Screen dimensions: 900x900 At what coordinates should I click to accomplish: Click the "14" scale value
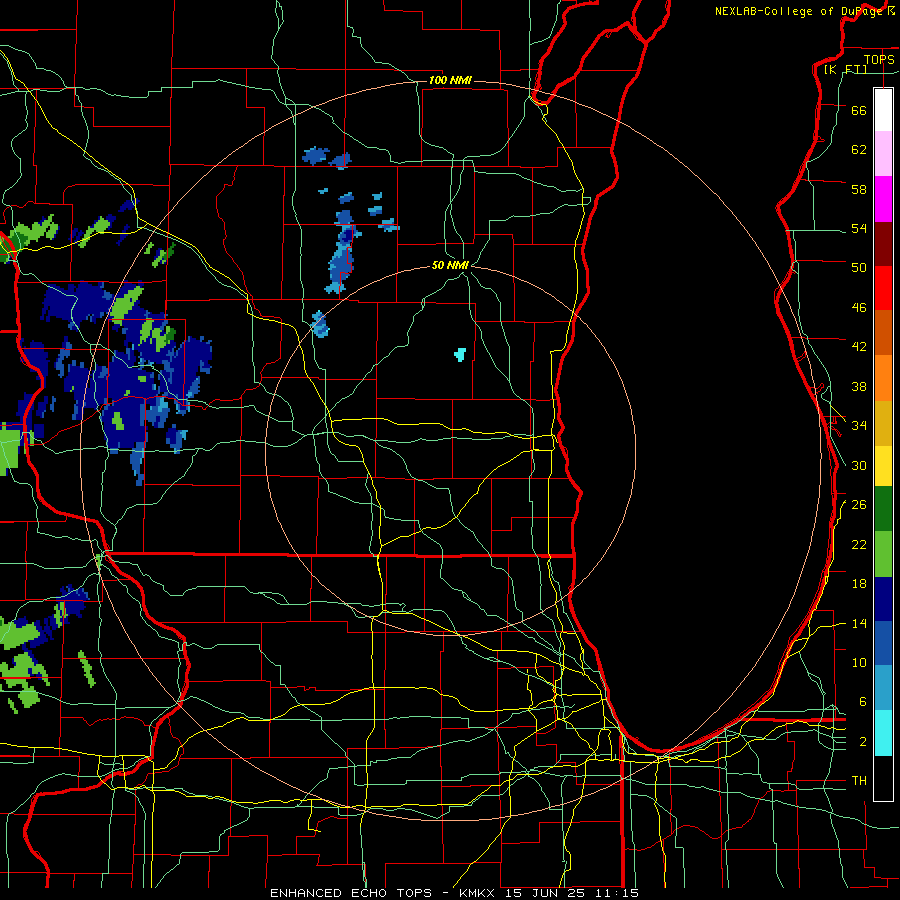pos(859,623)
